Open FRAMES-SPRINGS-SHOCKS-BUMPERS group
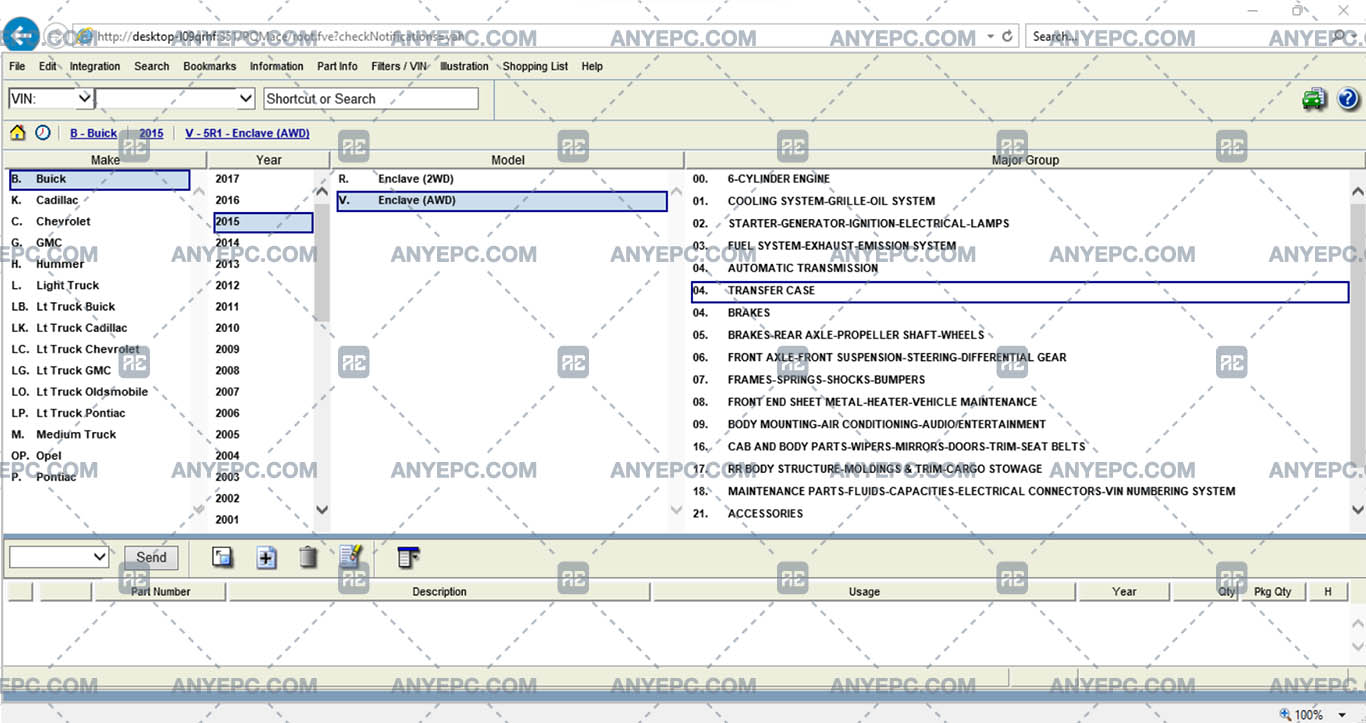Screen dimensions: 1366x723 pyautogui.click(x=826, y=379)
